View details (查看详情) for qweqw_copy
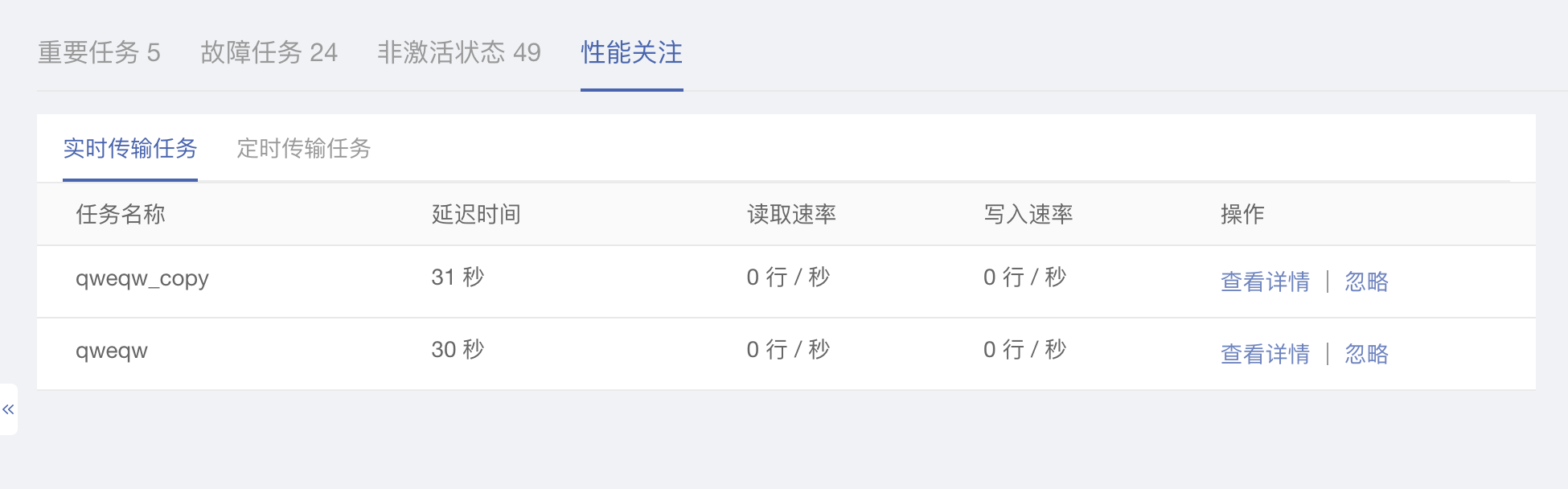 pos(1265,281)
